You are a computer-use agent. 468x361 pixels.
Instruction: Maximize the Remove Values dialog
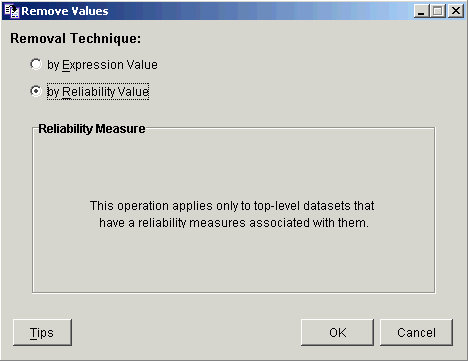[x=437, y=11]
